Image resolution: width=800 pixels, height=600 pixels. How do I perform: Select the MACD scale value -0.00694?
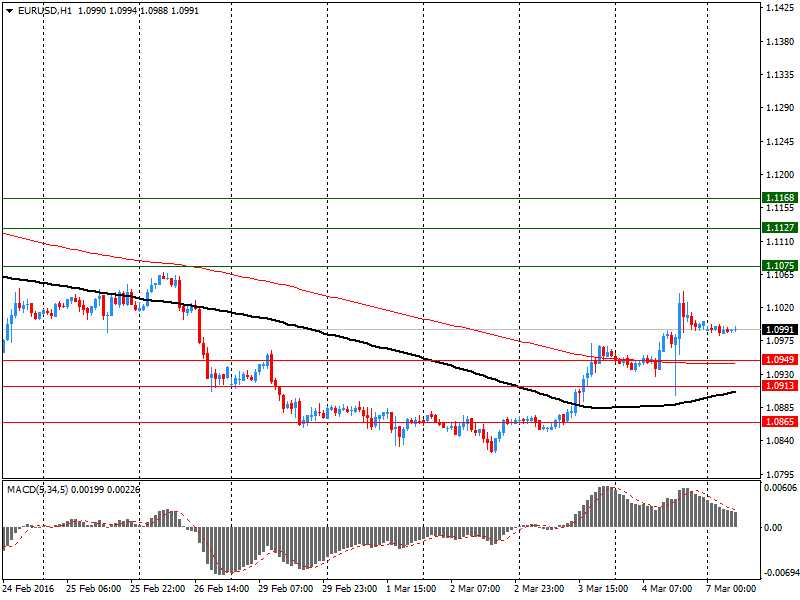pyautogui.click(x=780, y=573)
